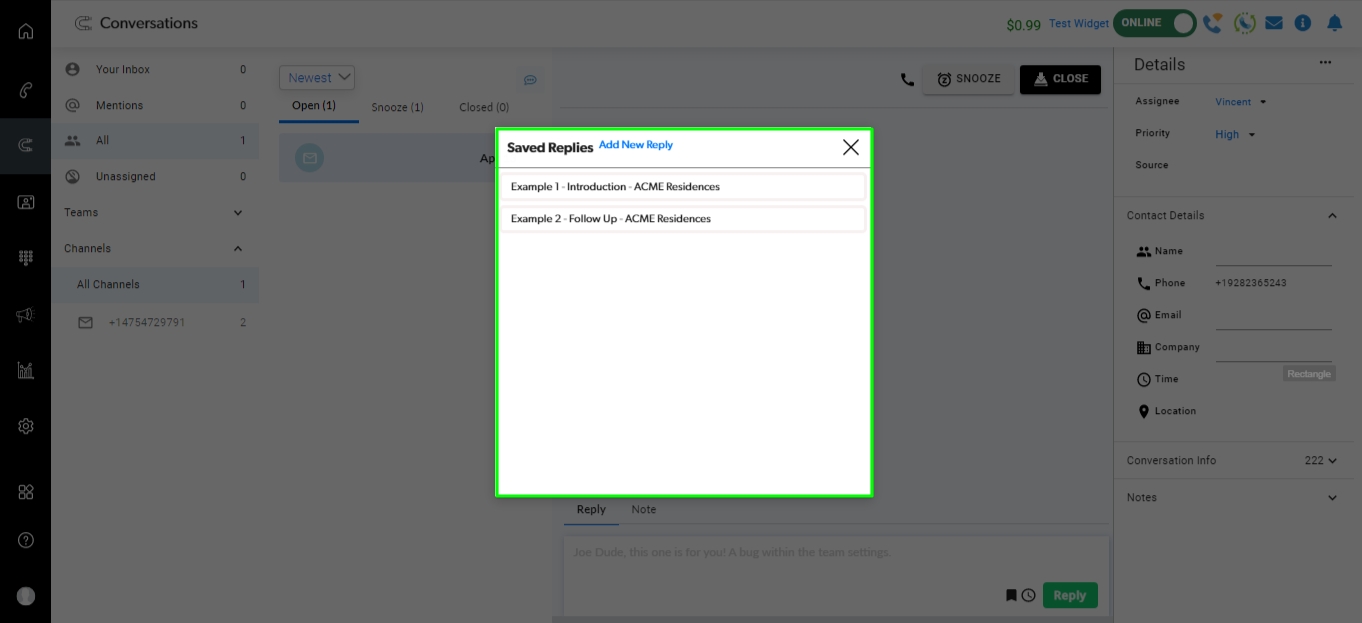1362x623 pixels.
Task: Click the info circle icon in header
Action: [x=1302, y=23]
